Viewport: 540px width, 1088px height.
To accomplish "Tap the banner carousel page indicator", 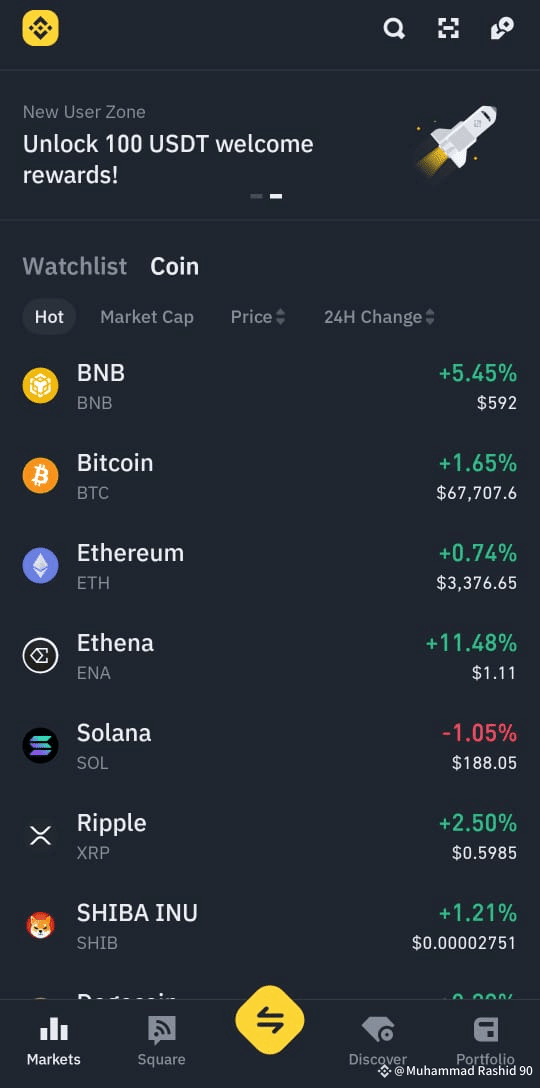I will 266,196.
